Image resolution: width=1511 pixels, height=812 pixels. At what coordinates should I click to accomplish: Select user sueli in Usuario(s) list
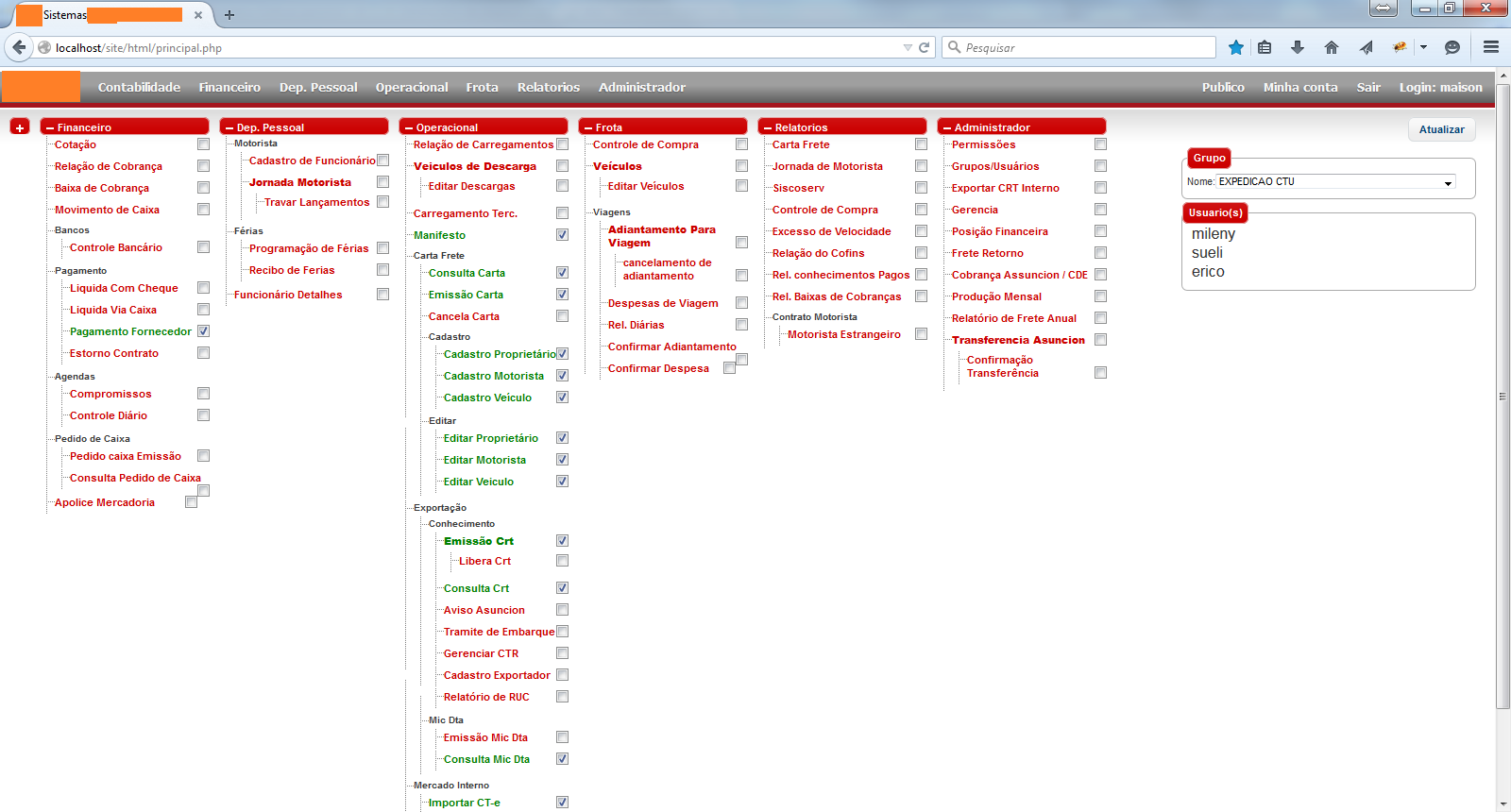[1207, 253]
